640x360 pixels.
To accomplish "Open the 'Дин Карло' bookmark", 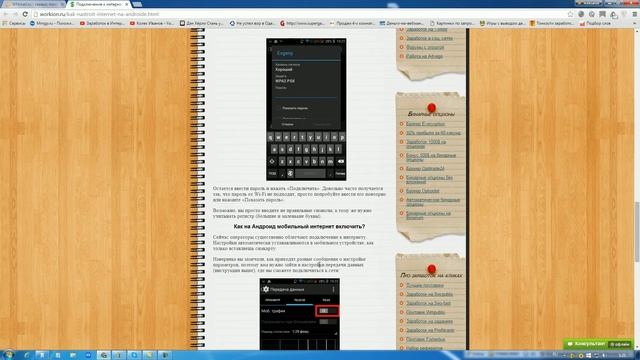I will [202, 23].
